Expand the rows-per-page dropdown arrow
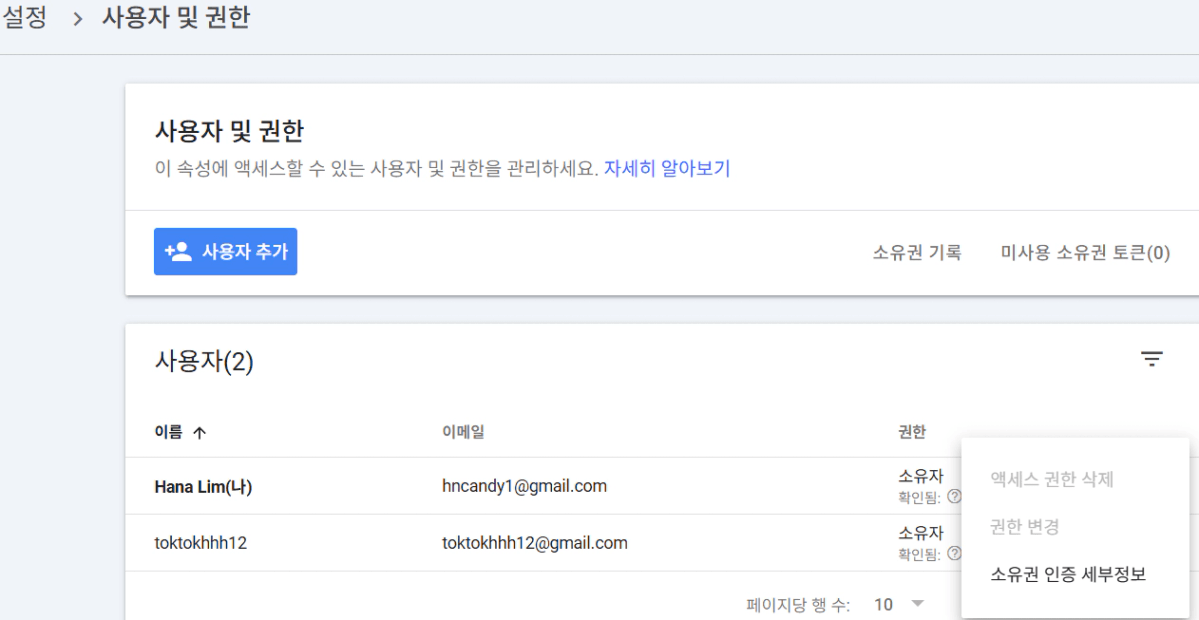The image size is (1199, 620). pos(917,604)
